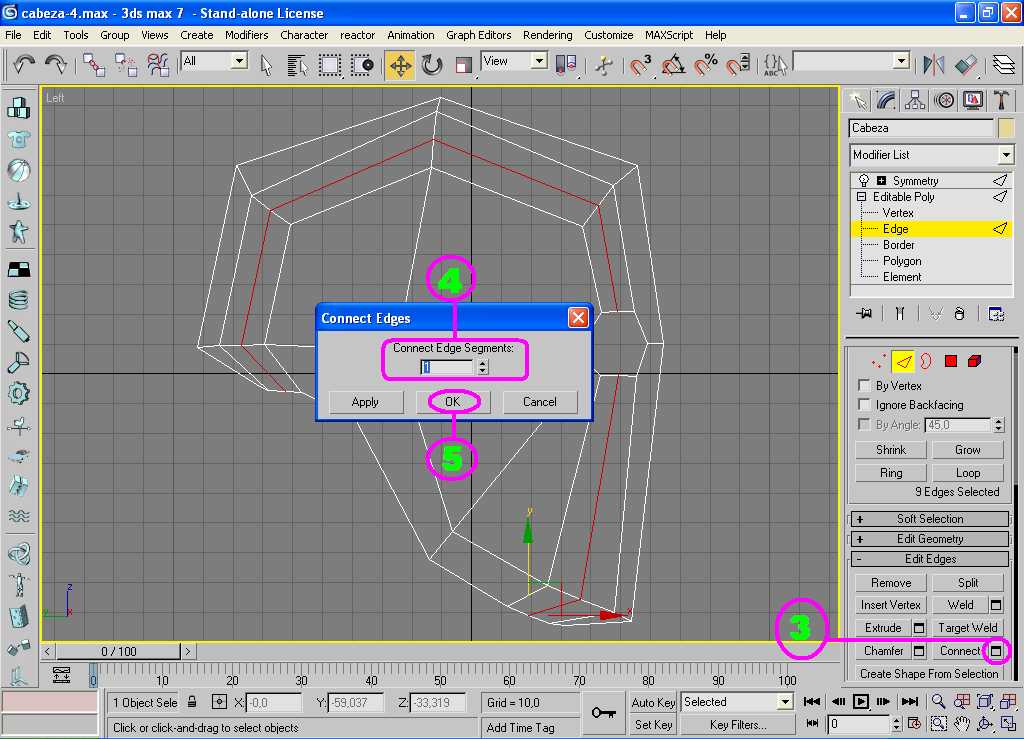This screenshot has height=739, width=1024.
Task: Click the Mirror tool icon
Action: tap(933, 65)
